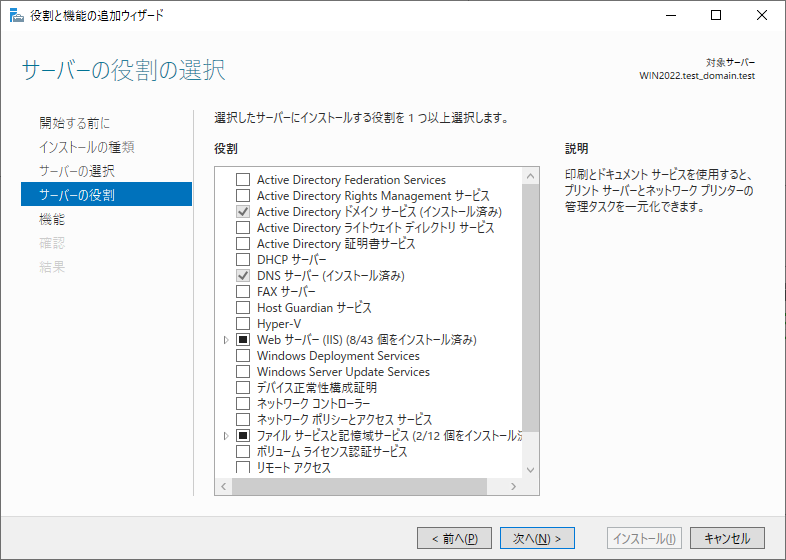Close the 役割と機能の追加ウィザード window
The width and height of the screenshot is (786, 560).
(762, 16)
